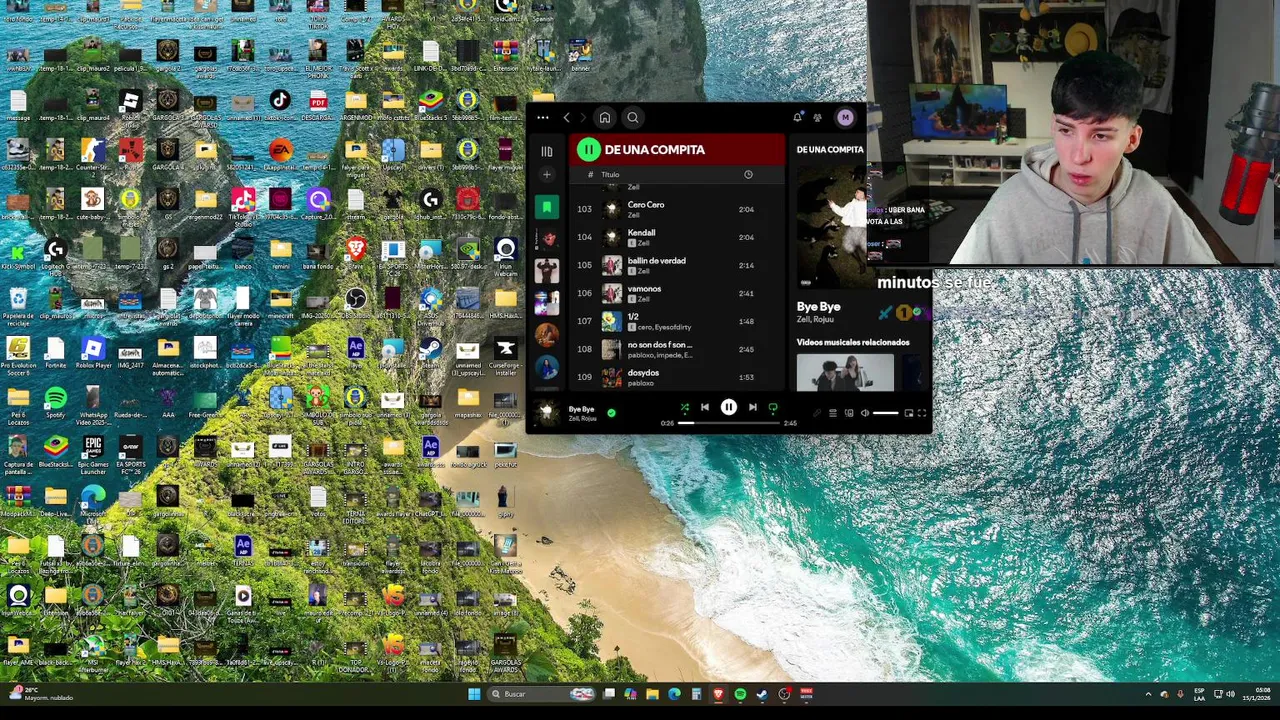Open Windows Start menu
Viewport: 1280px width, 720px height.
474,694
